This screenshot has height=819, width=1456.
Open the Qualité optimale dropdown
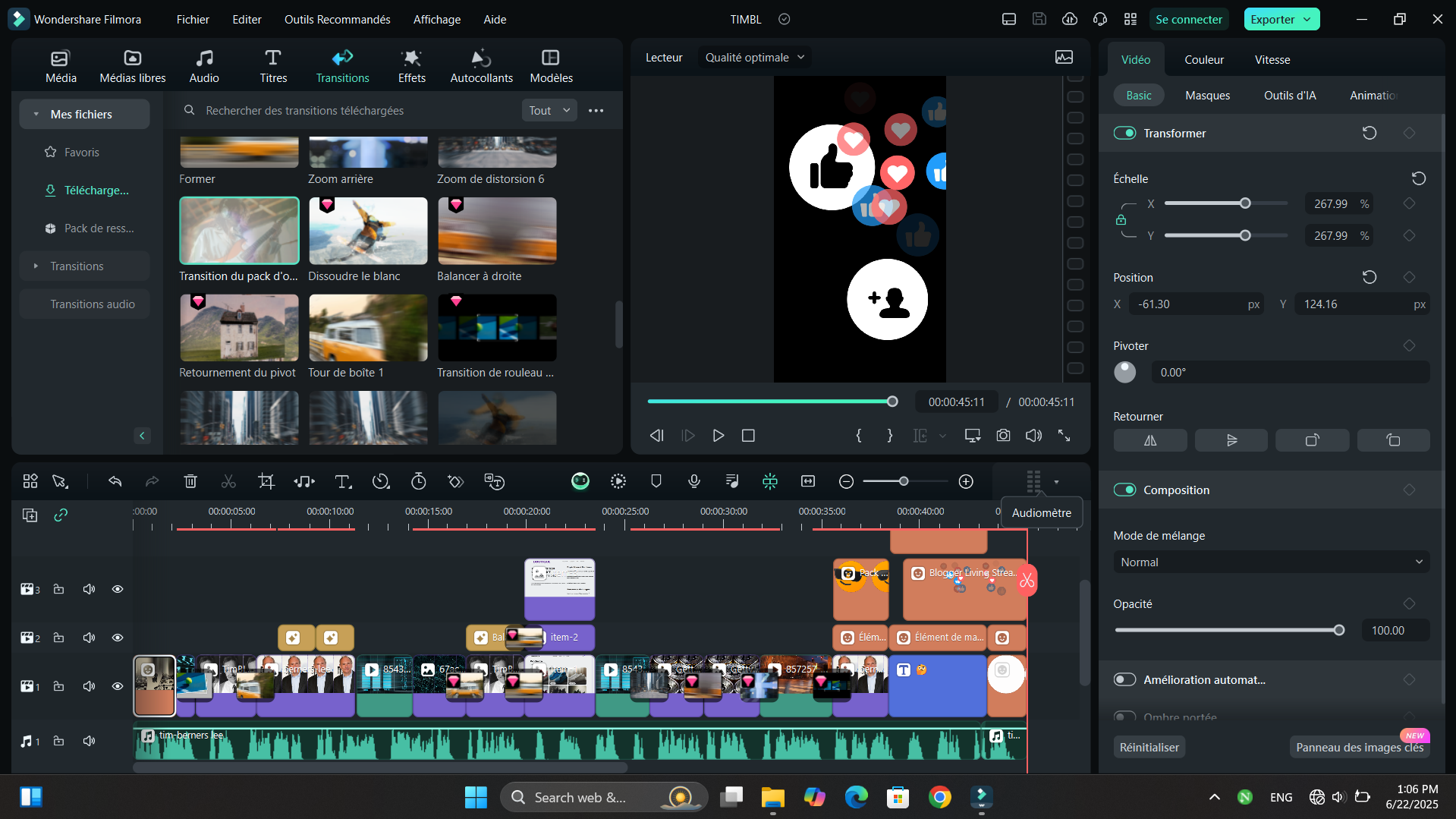click(x=753, y=58)
